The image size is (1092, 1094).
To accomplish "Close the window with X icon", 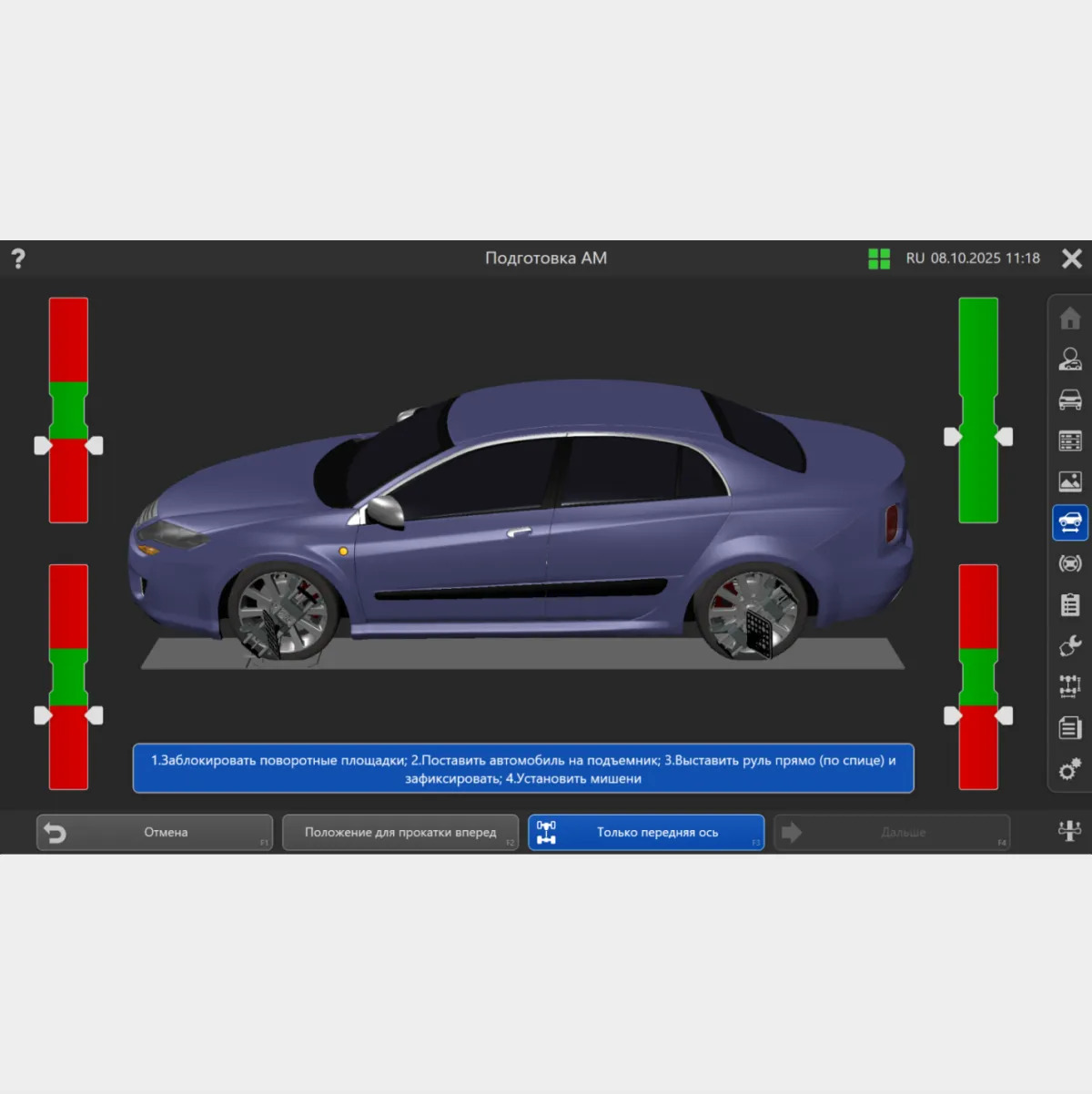I will pos(1072,258).
